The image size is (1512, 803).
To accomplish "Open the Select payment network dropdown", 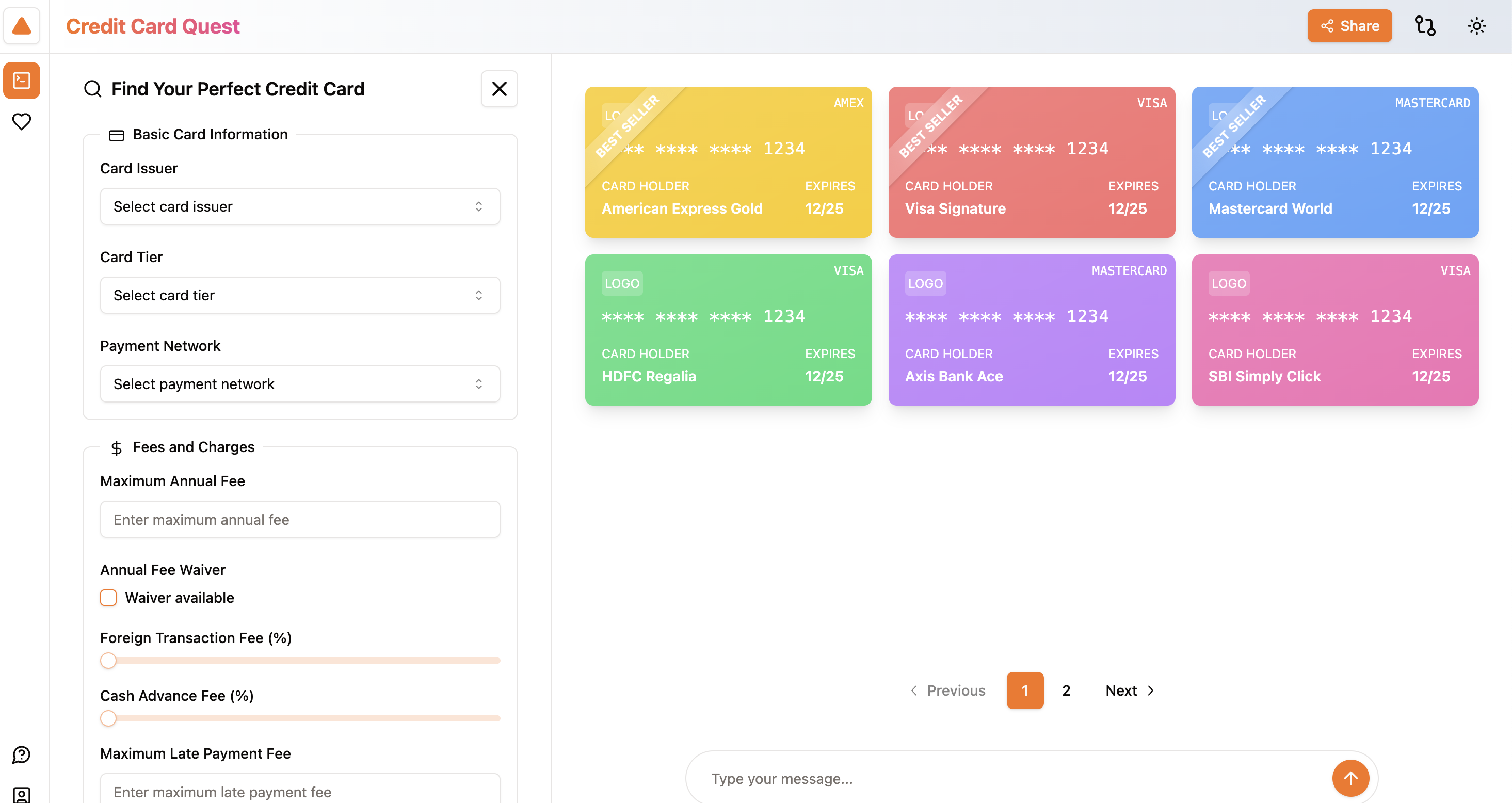I will click(300, 384).
